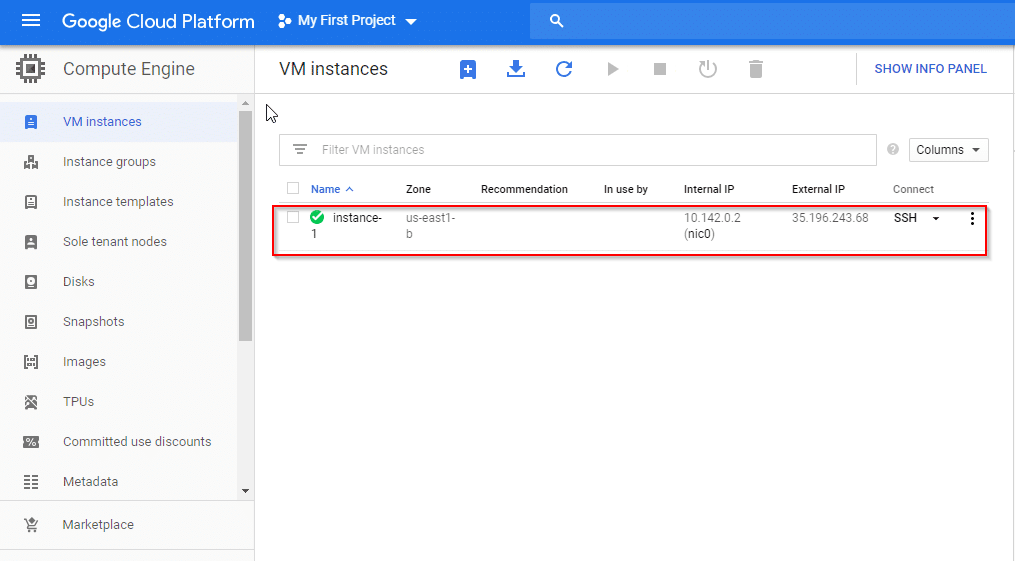This screenshot has width=1015, height=561.
Task: Click the Zone column header
Action: point(418,189)
